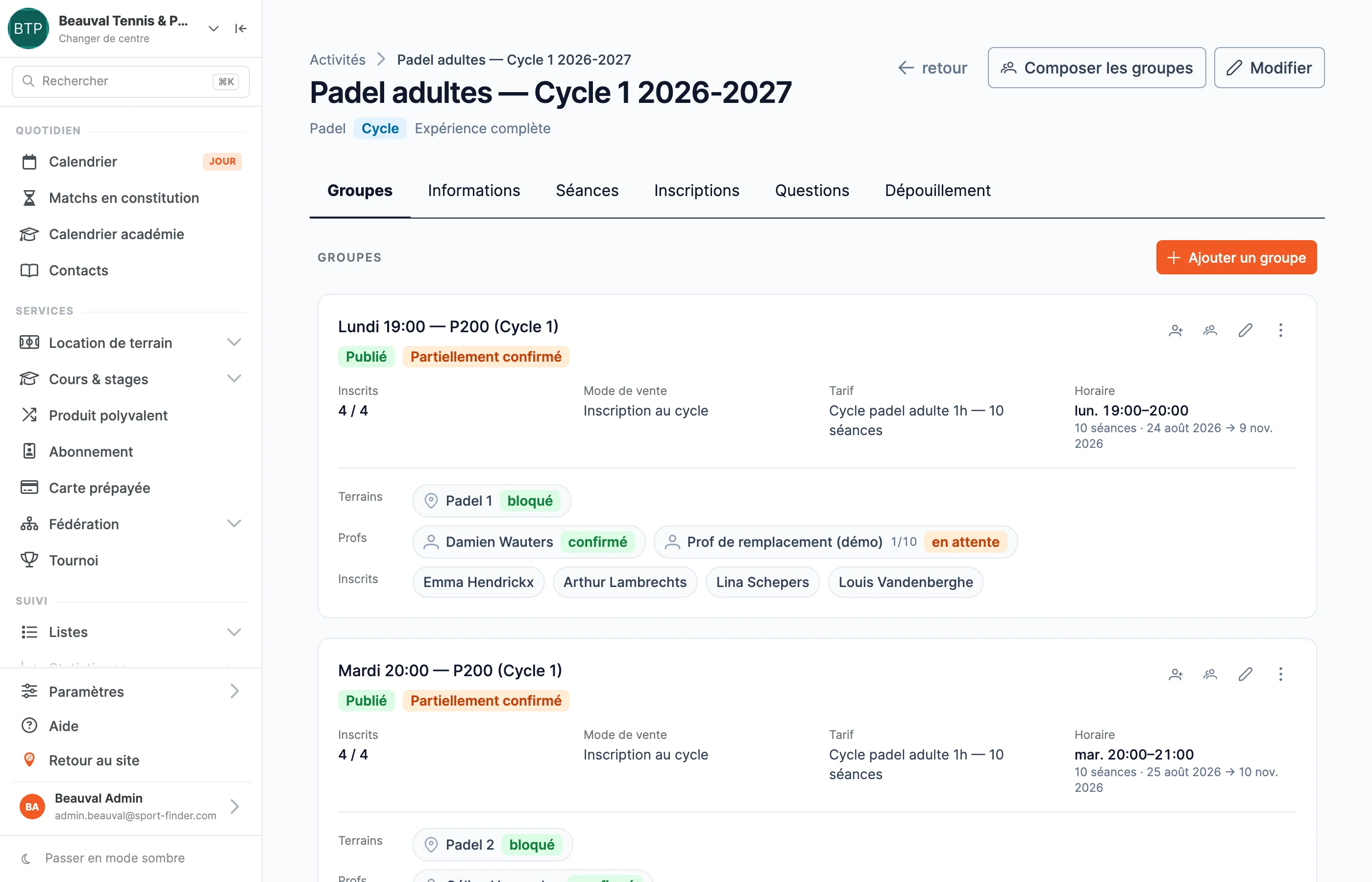Image resolution: width=1372 pixels, height=882 pixels.
Task: Click the hourglass icon for Matchs en constitution
Action: pyautogui.click(x=29, y=197)
